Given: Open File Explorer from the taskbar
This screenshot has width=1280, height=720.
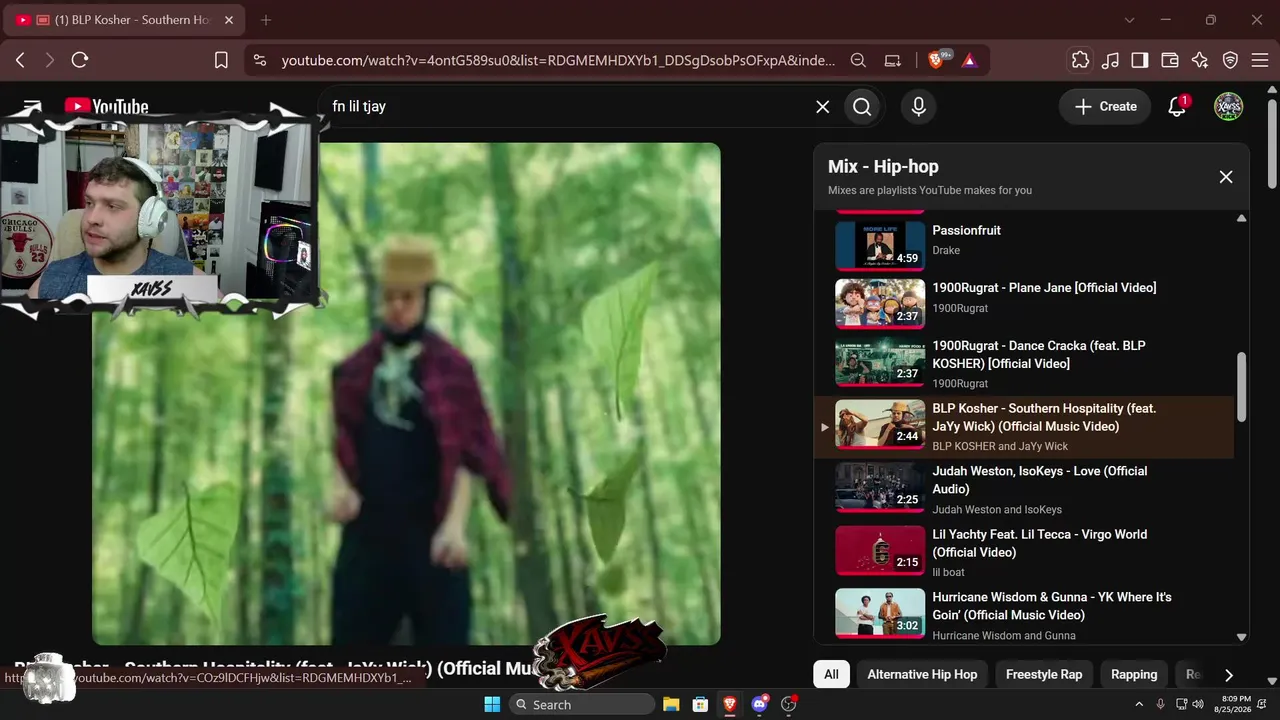Looking at the screenshot, I should [x=671, y=704].
